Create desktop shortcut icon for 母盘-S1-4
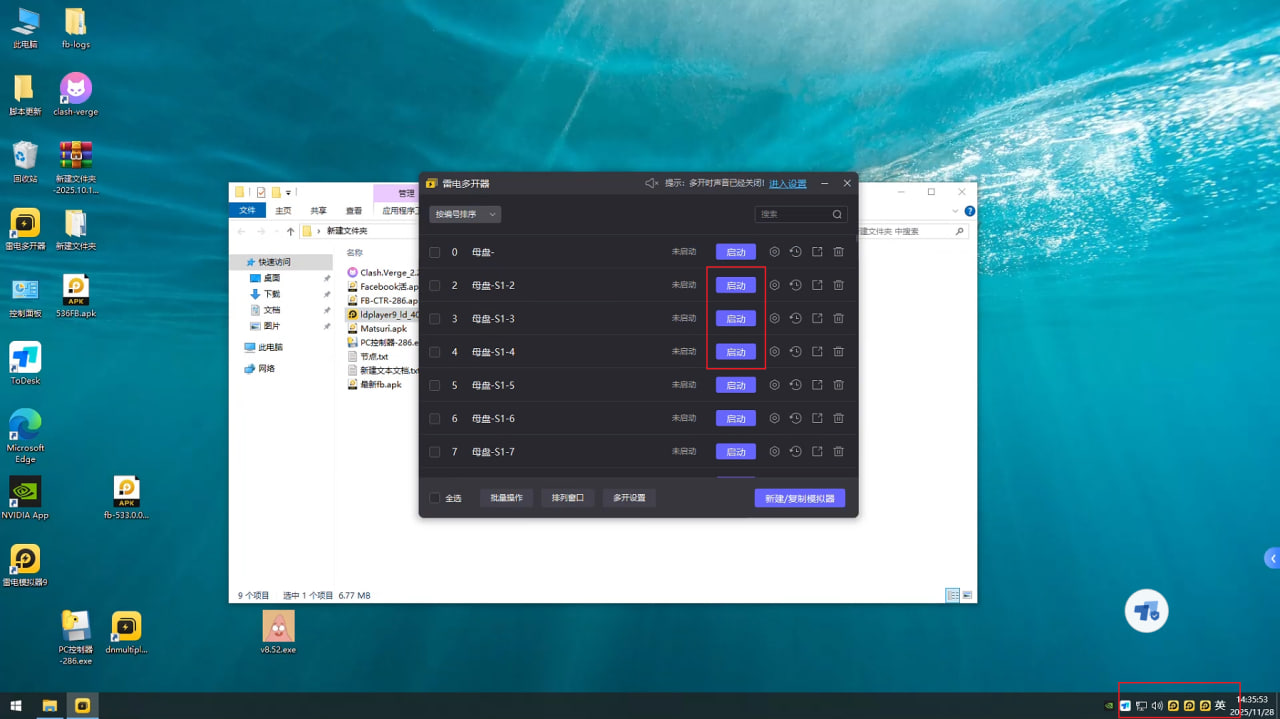This screenshot has width=1280, height=719. (817, 351)
